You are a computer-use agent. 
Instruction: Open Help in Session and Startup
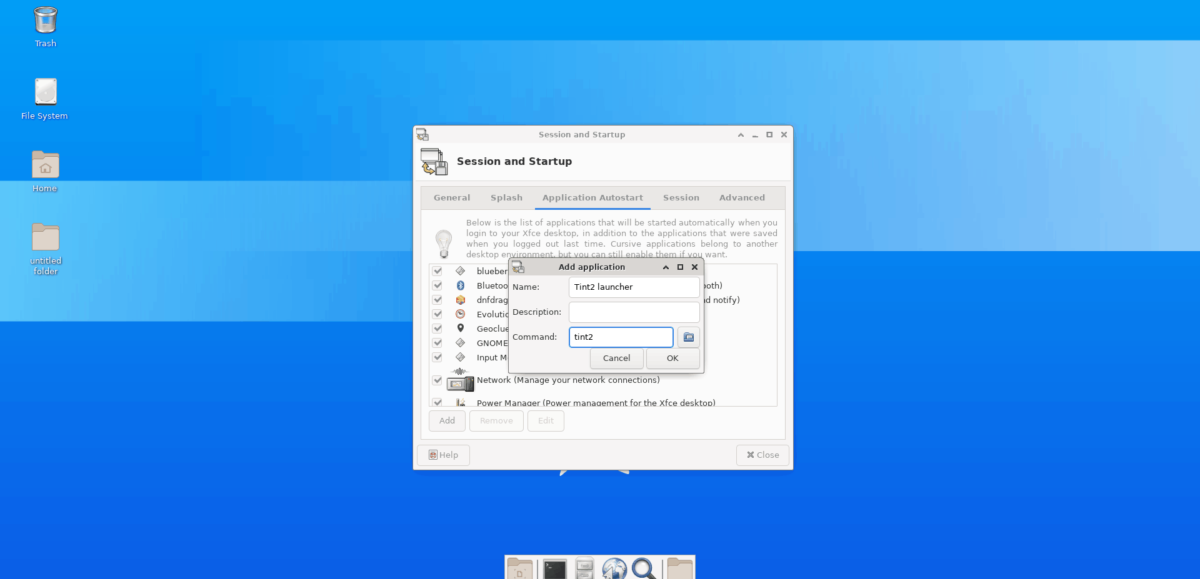[443, 455]
